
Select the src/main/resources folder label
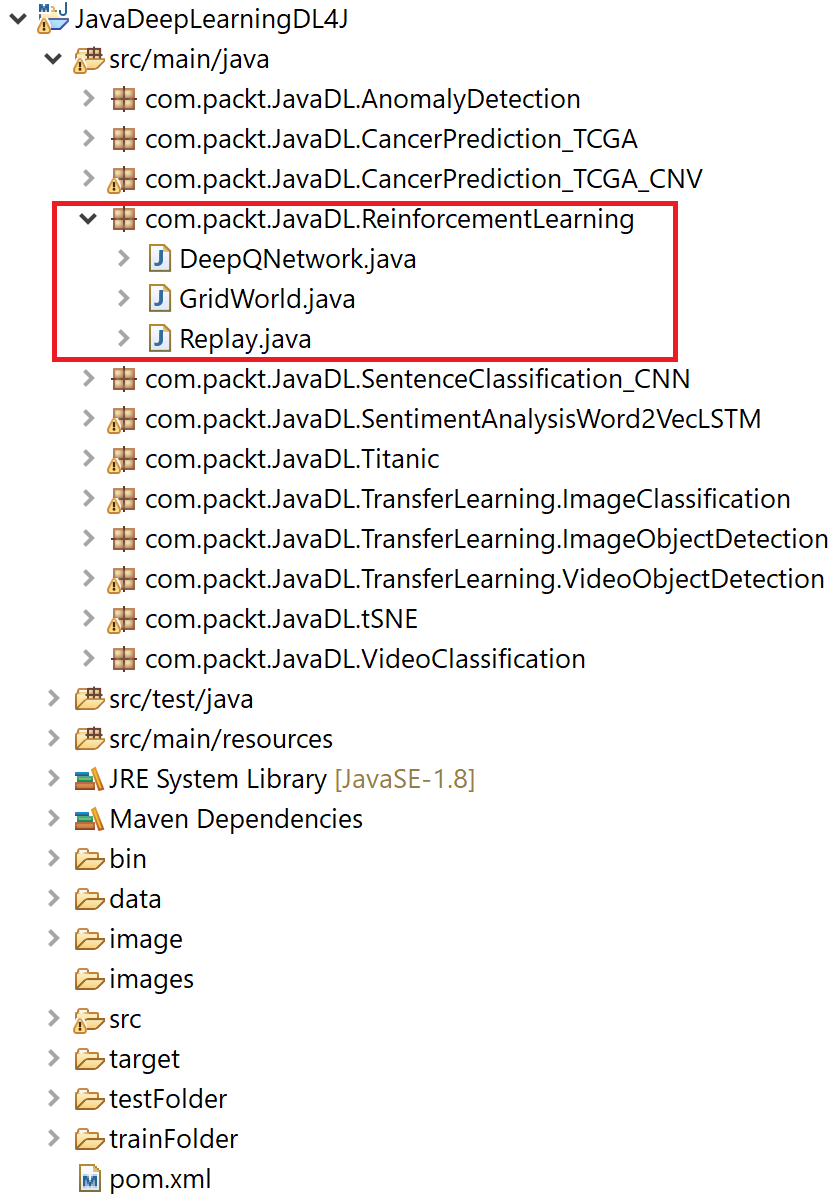click(221, 739)
